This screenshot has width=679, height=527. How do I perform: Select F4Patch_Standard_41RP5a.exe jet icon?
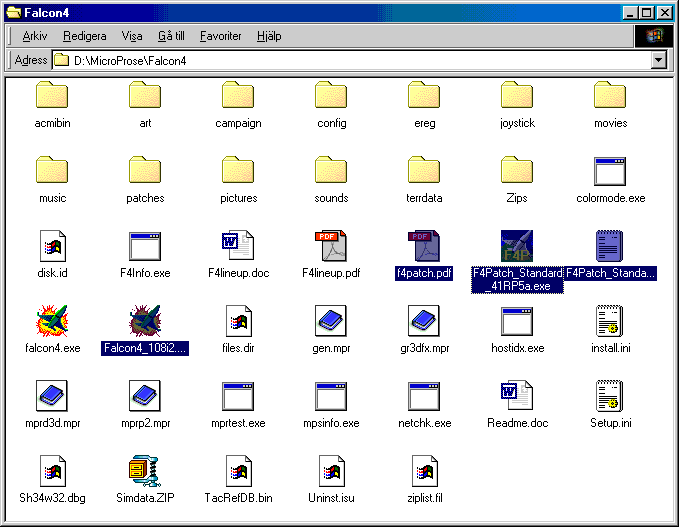517,246
